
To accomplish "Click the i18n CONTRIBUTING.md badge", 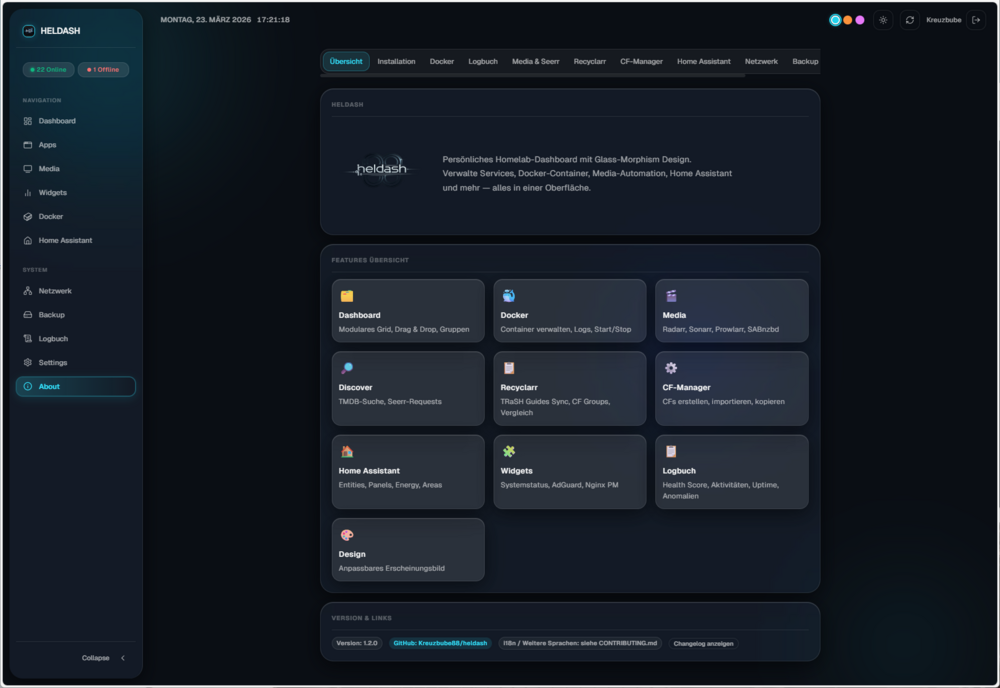I will pos(580,643).
